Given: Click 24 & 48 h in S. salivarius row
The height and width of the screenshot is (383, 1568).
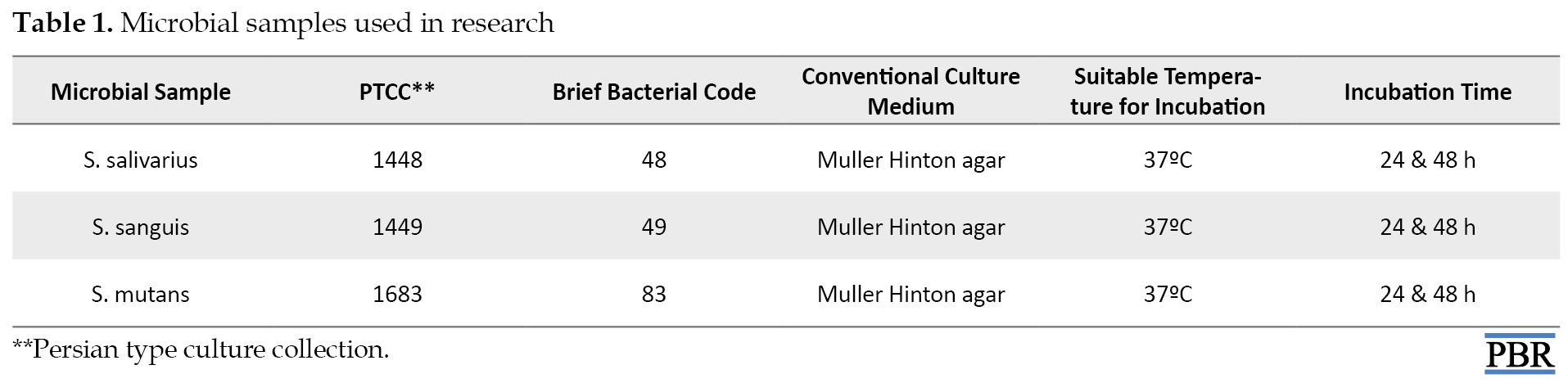Looking at the screenshot, I should coord(1427,160).
